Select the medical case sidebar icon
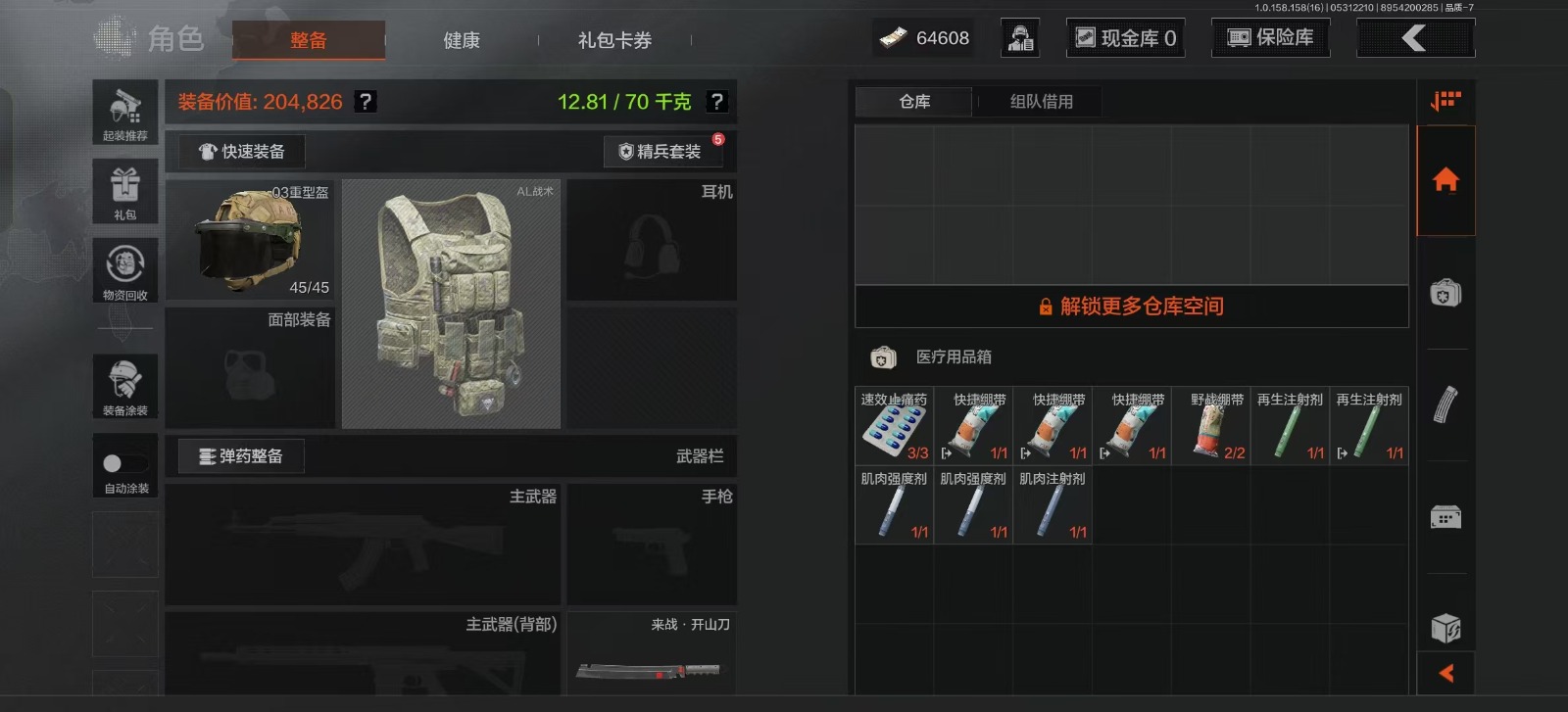Viewport: 1568px width, 712px height. click(1445, 293)
